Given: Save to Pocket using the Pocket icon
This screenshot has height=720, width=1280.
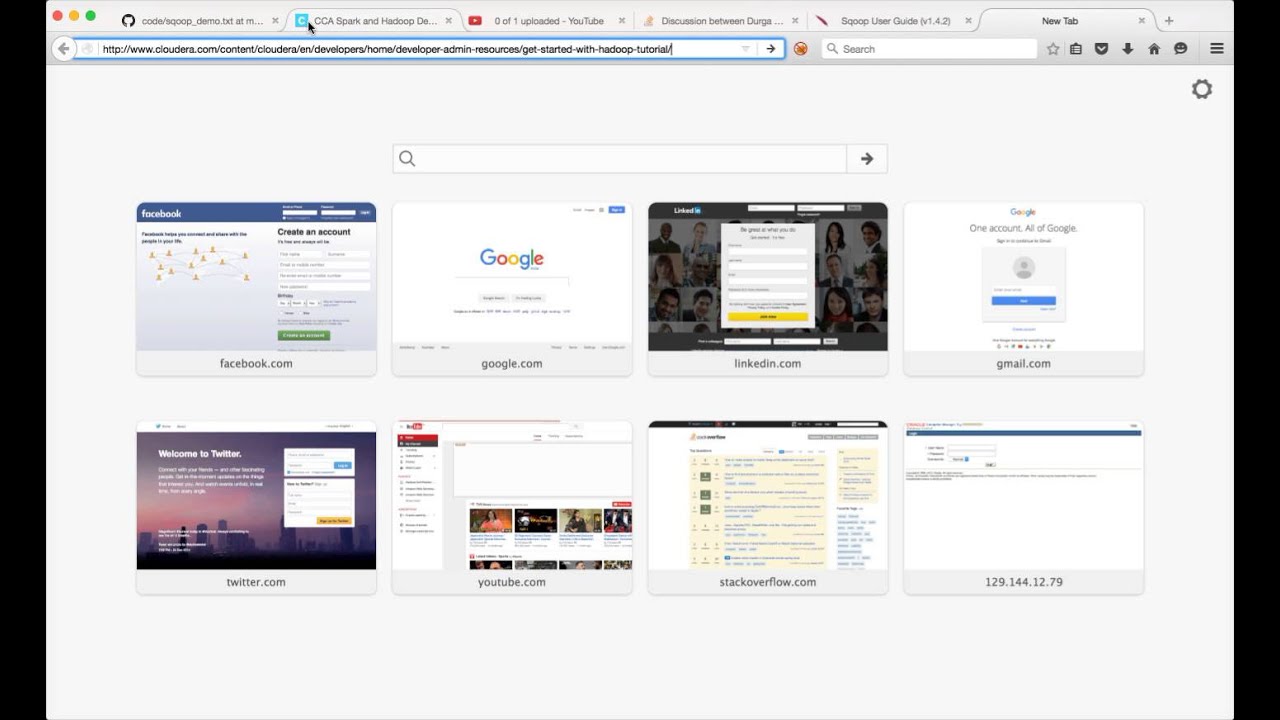Looking at the screenshot, I should pos(1101,48).
